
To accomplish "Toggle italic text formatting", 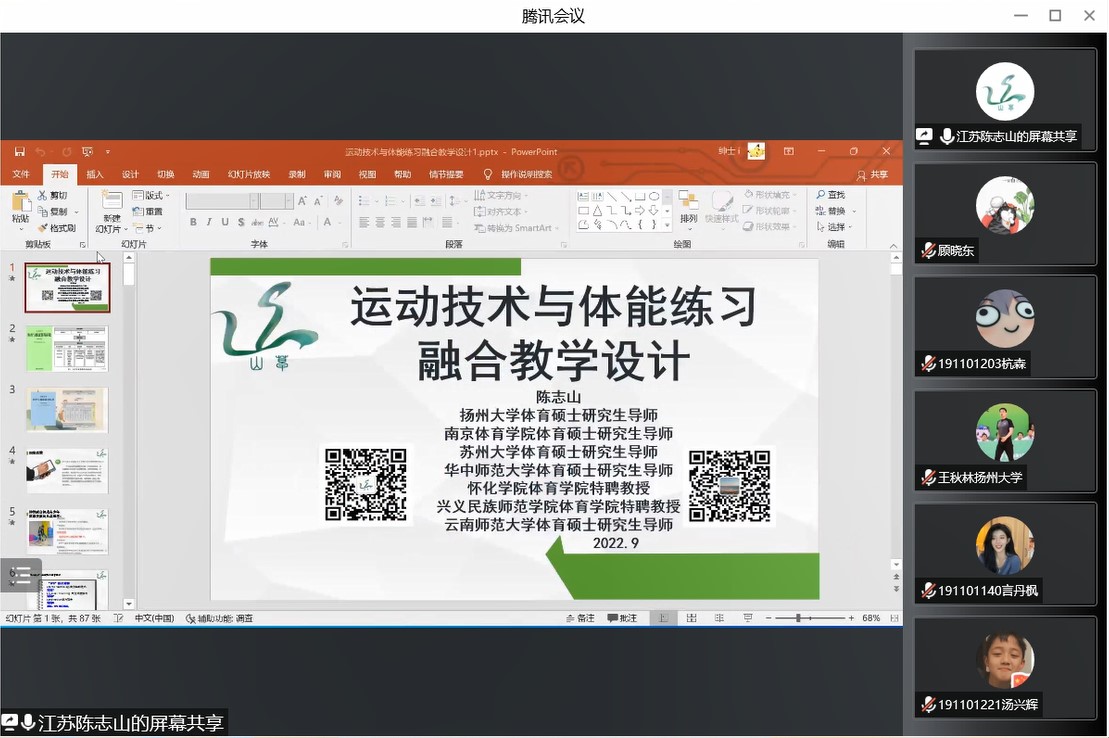I will point(210,222).
